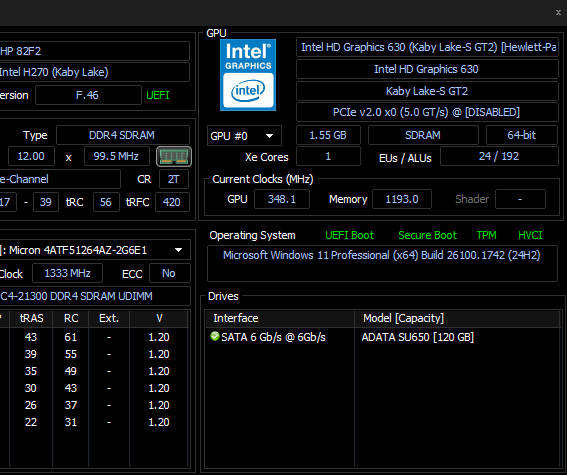
Task: Select the timing row with tRAS 43
Action: pos(94,337)
